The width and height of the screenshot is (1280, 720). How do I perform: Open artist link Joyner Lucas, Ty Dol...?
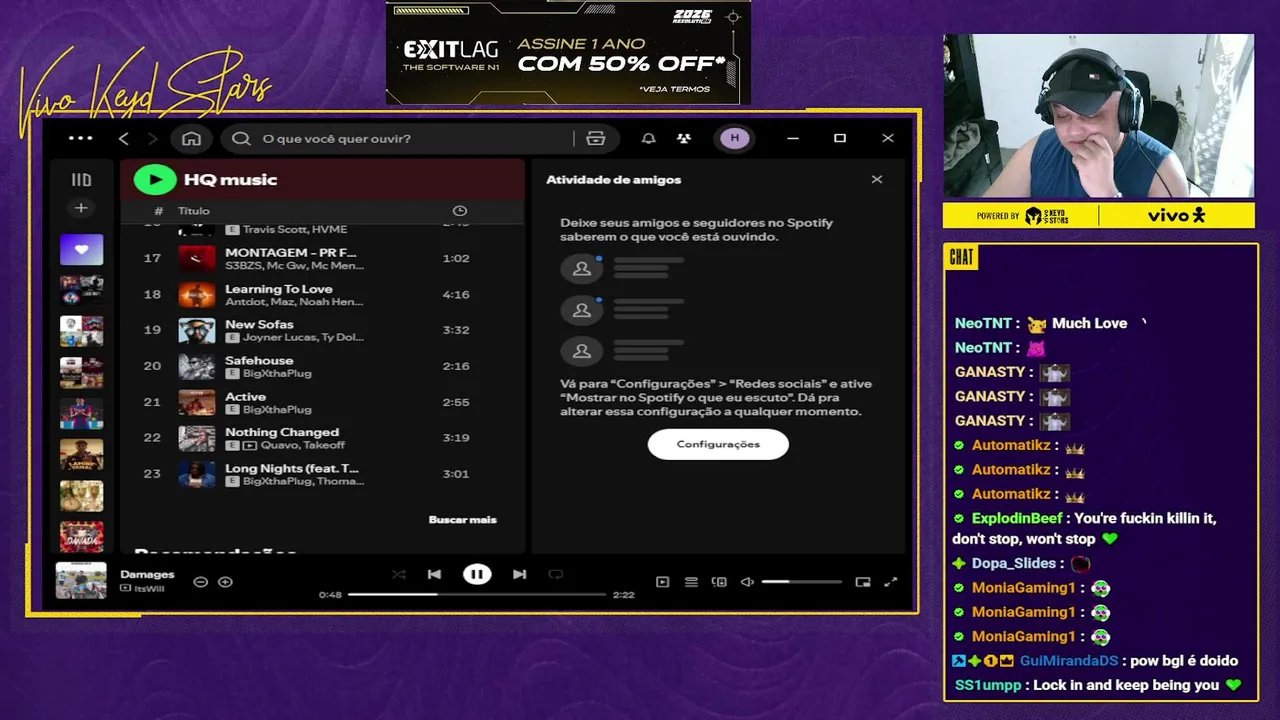point(303,338)
